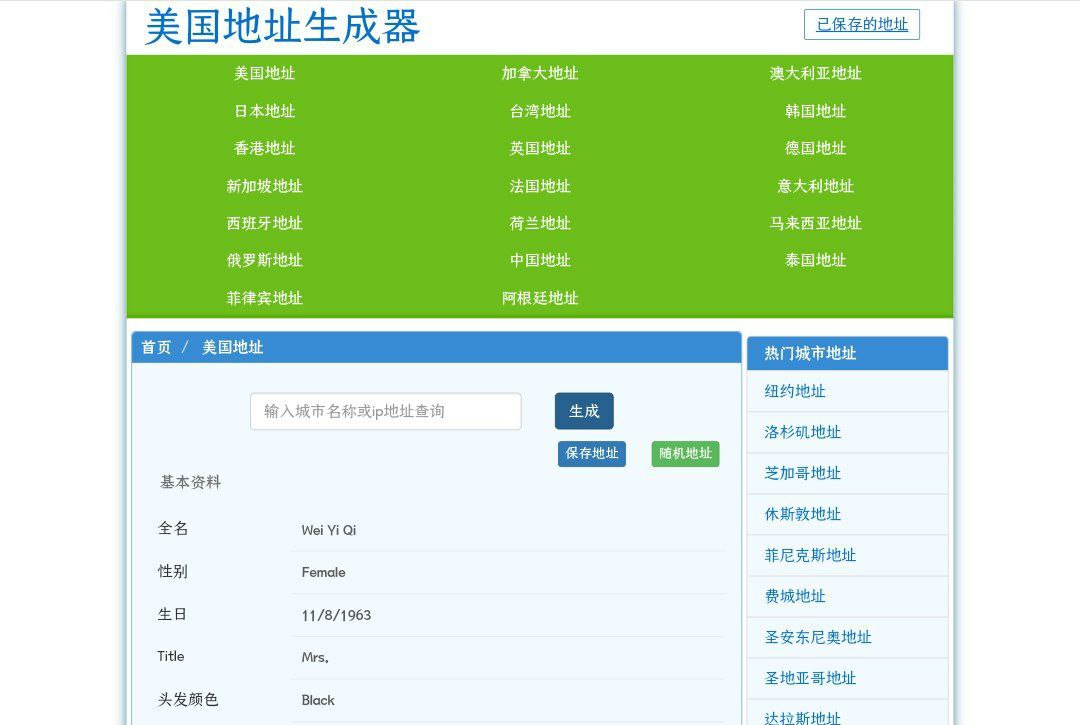Visit the 马来西亚地址 link
The image size is (1080, 725).
tap(816, 223)
